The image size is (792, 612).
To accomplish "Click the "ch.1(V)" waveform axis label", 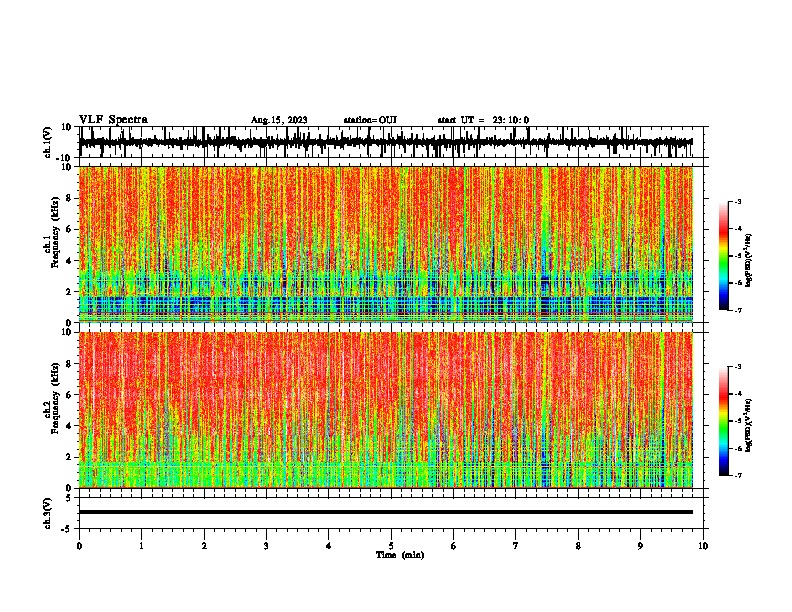I will point(47,142).
